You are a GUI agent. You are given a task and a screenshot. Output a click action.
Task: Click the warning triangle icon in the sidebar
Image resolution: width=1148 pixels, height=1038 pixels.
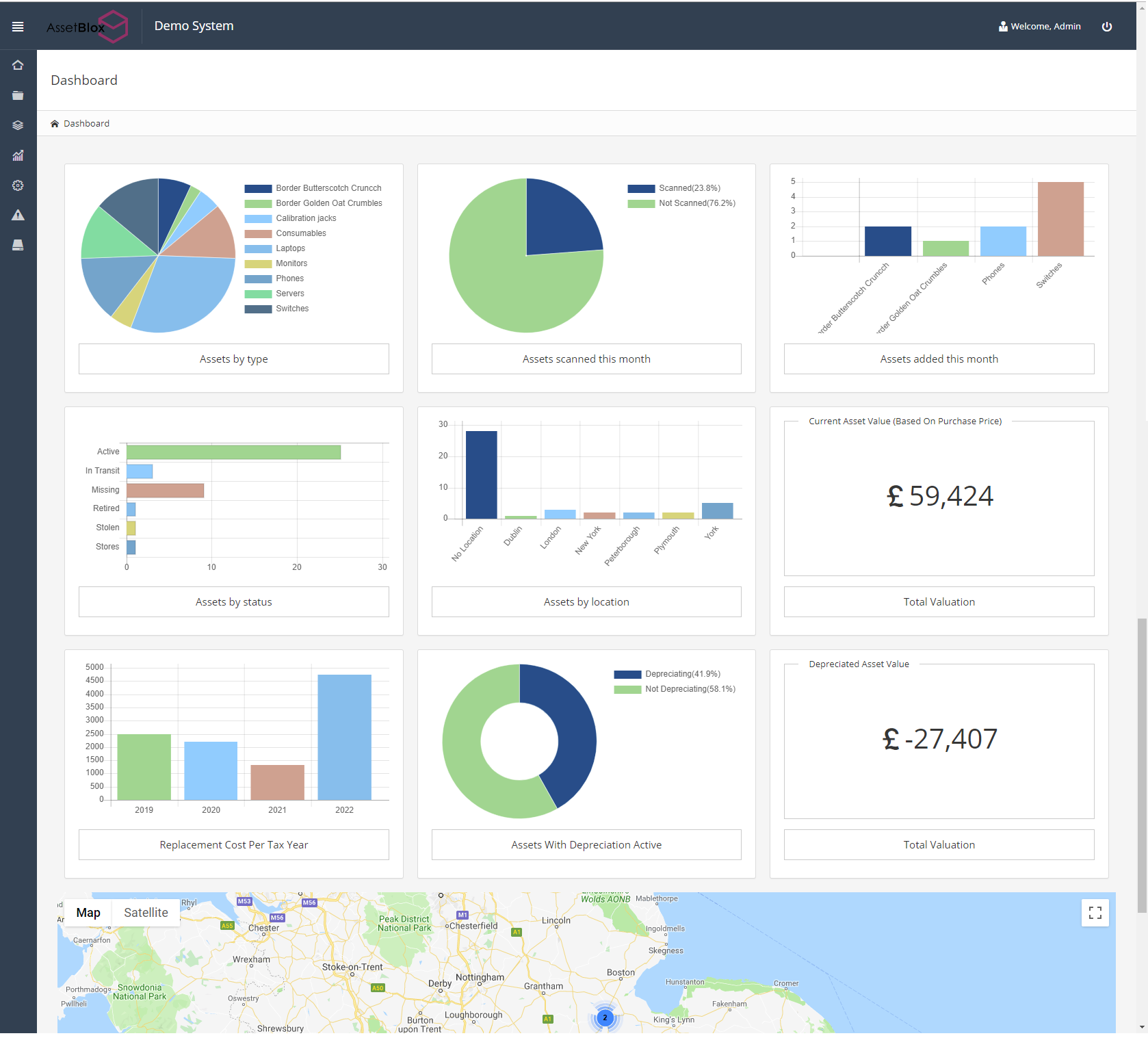coord(18,215)
